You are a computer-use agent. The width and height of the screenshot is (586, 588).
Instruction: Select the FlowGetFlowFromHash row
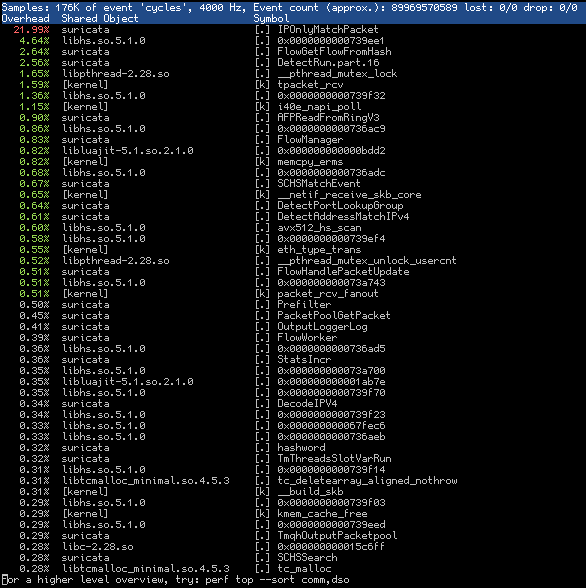(293, 51)
